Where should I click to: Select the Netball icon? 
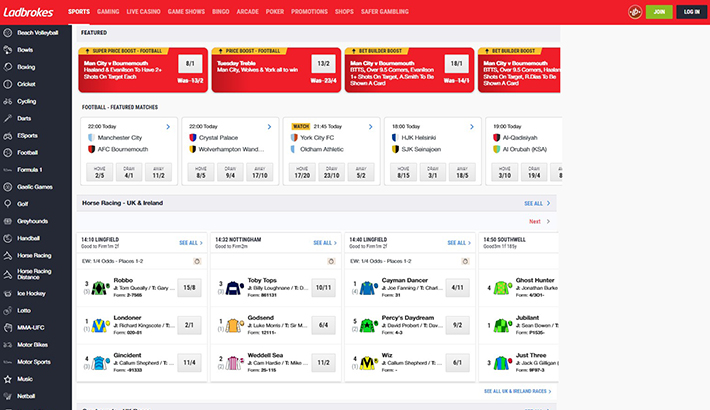coord(8,396)
